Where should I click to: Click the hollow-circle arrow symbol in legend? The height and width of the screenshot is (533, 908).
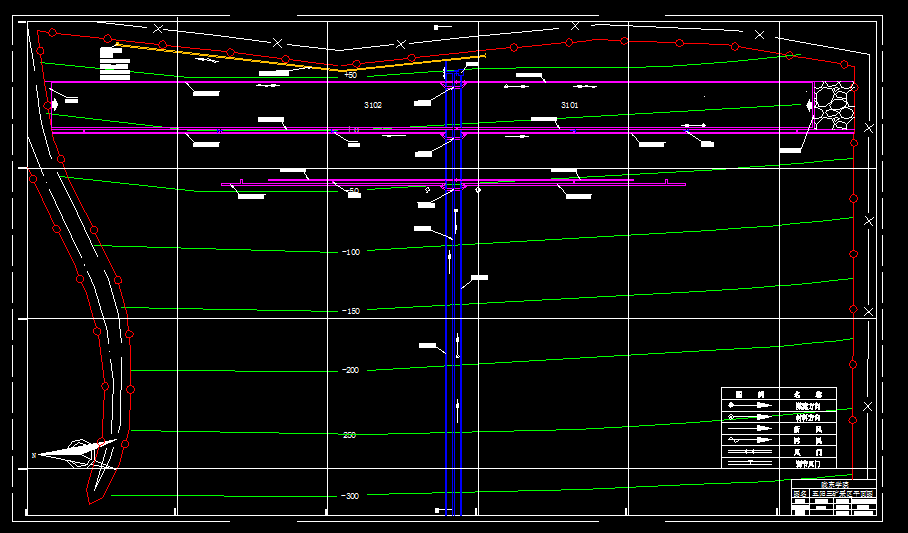750,417
